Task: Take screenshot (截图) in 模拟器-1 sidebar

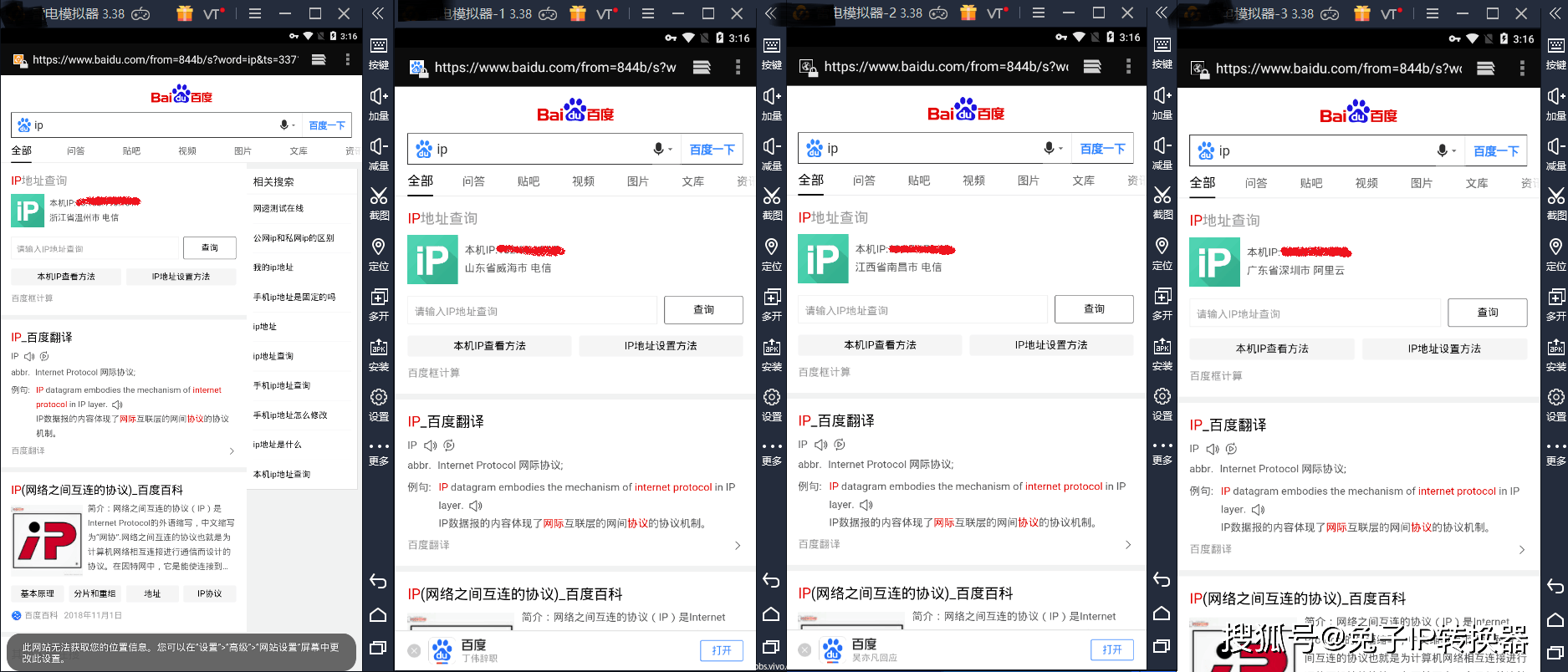Action: click(x=772, y=204)
